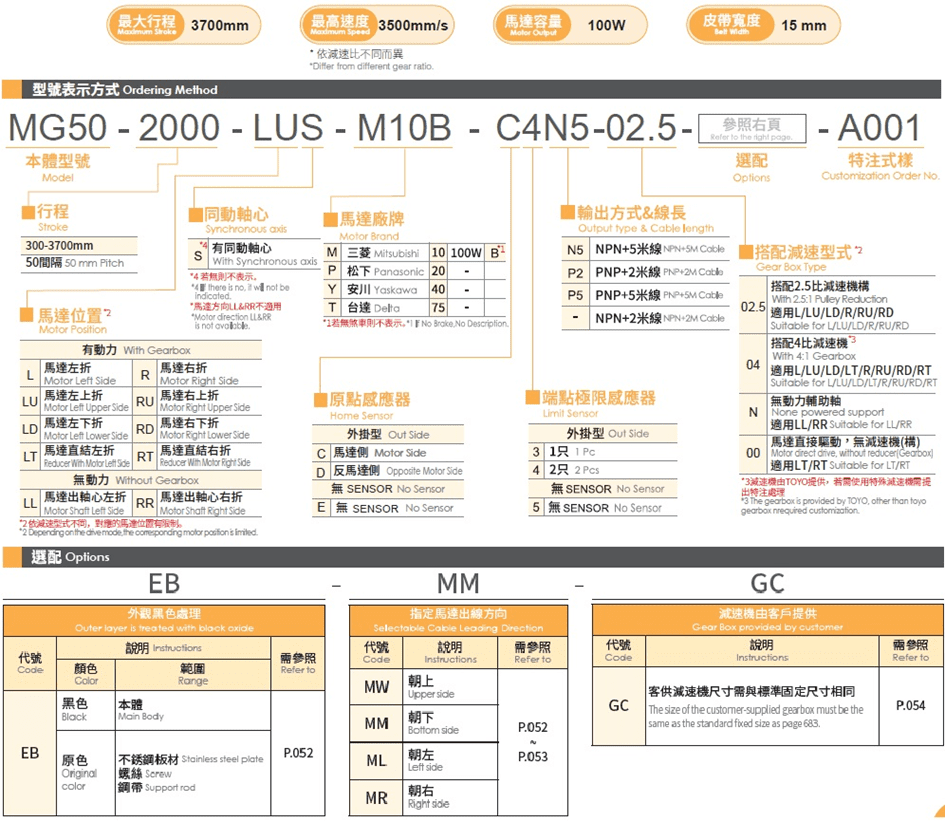945x822 pixels.
Task: Click the 最高速度 Maximum Speed badge
Action: [339, 24]
